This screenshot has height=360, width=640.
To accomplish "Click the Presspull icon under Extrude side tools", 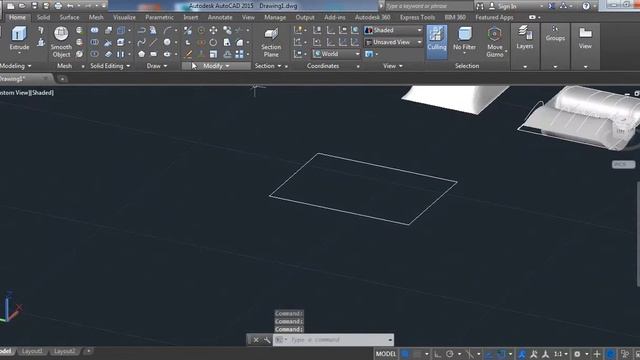I will point(40,42).
